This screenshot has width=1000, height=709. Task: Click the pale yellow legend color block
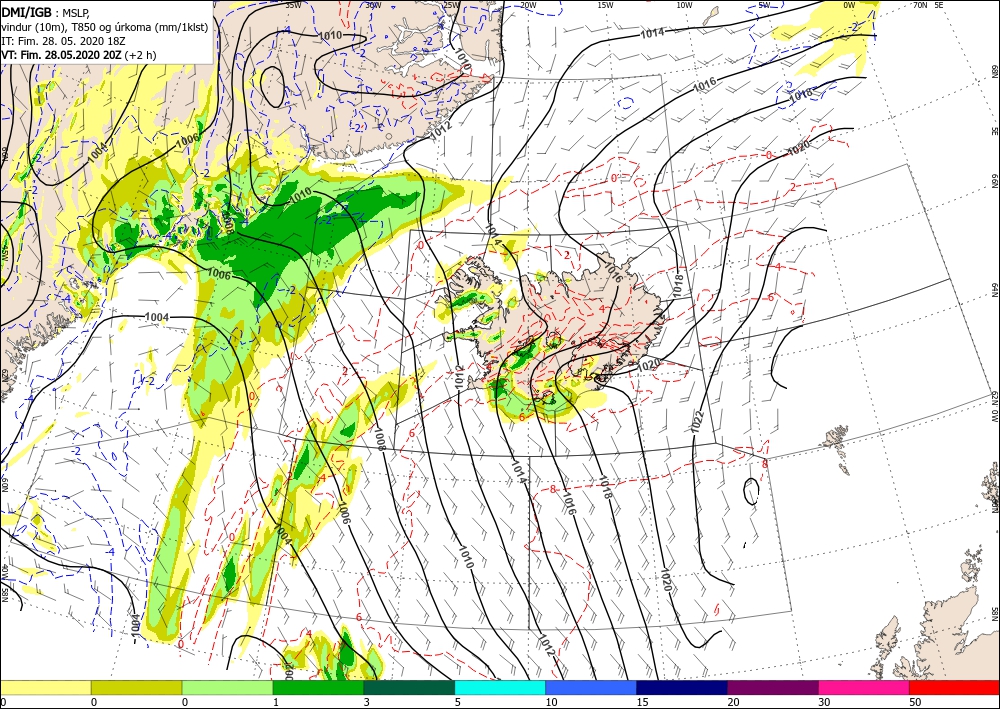45,687
